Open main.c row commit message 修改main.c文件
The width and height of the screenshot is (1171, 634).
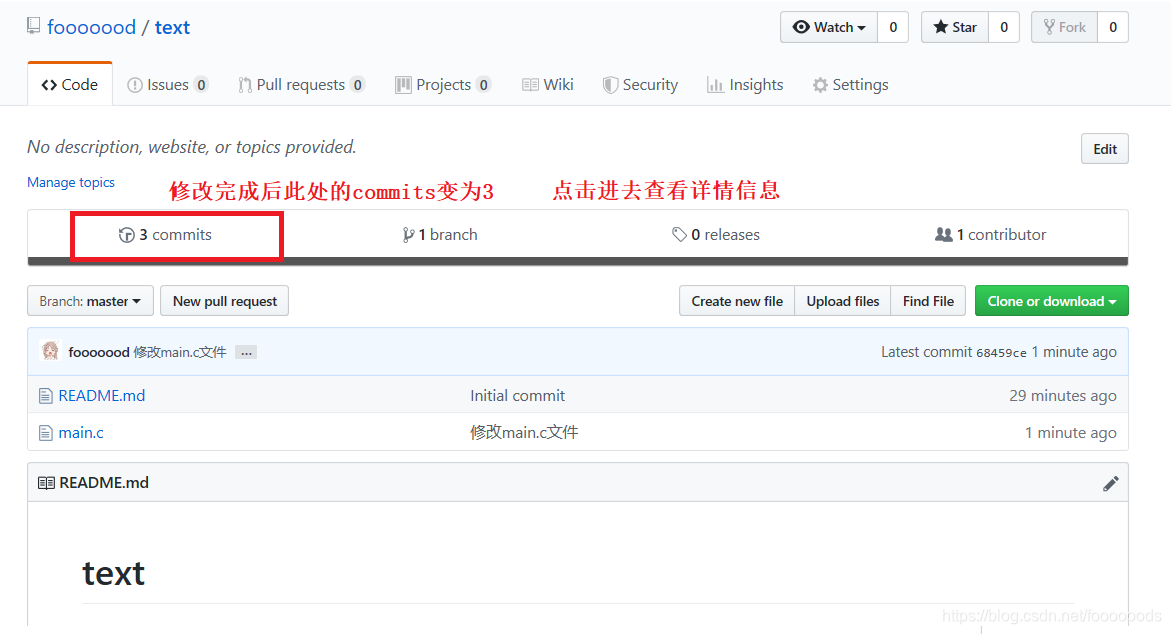coord(524,432)
